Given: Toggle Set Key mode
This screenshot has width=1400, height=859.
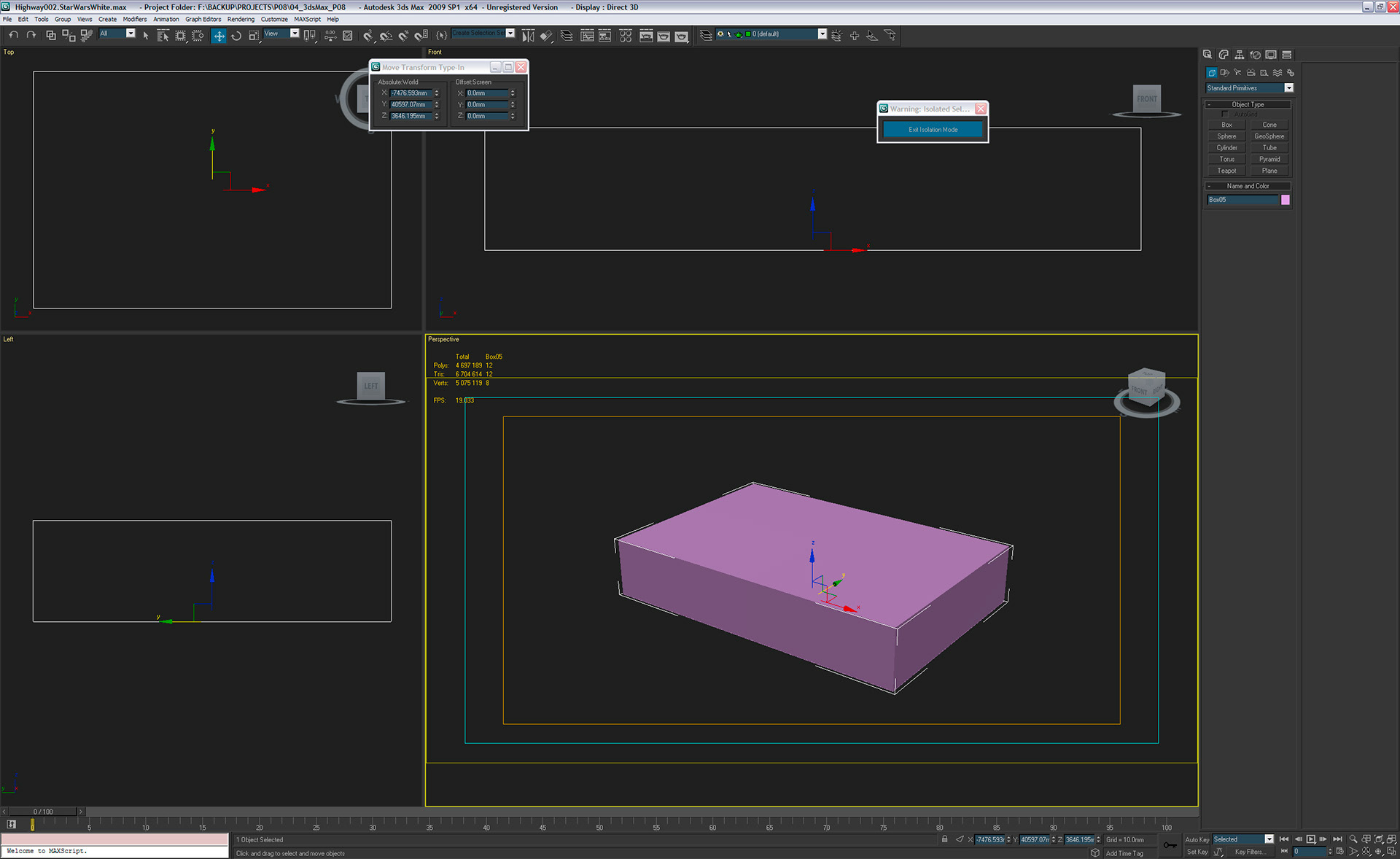Looking at the screenshot, I should (x=1197, y=852).
